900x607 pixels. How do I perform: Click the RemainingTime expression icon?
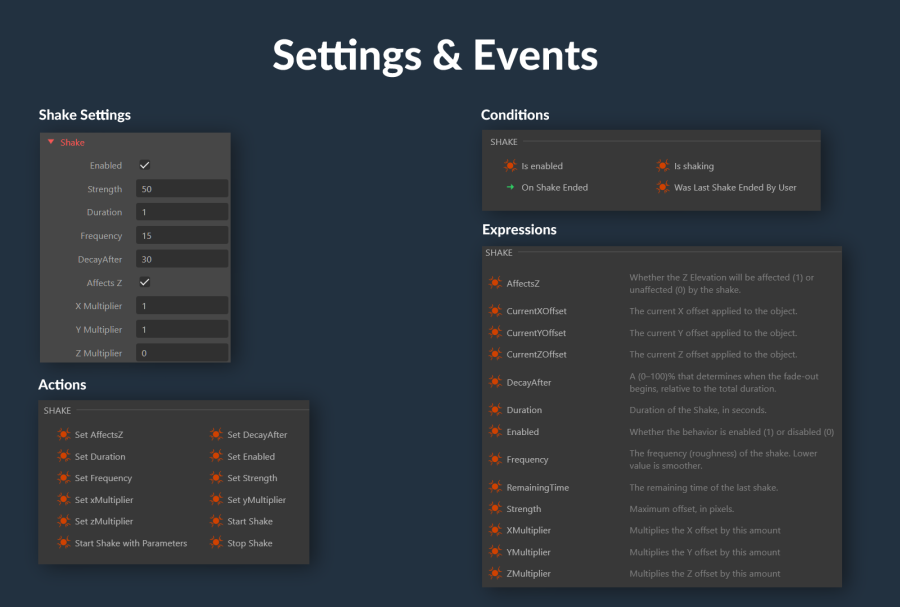495,487
